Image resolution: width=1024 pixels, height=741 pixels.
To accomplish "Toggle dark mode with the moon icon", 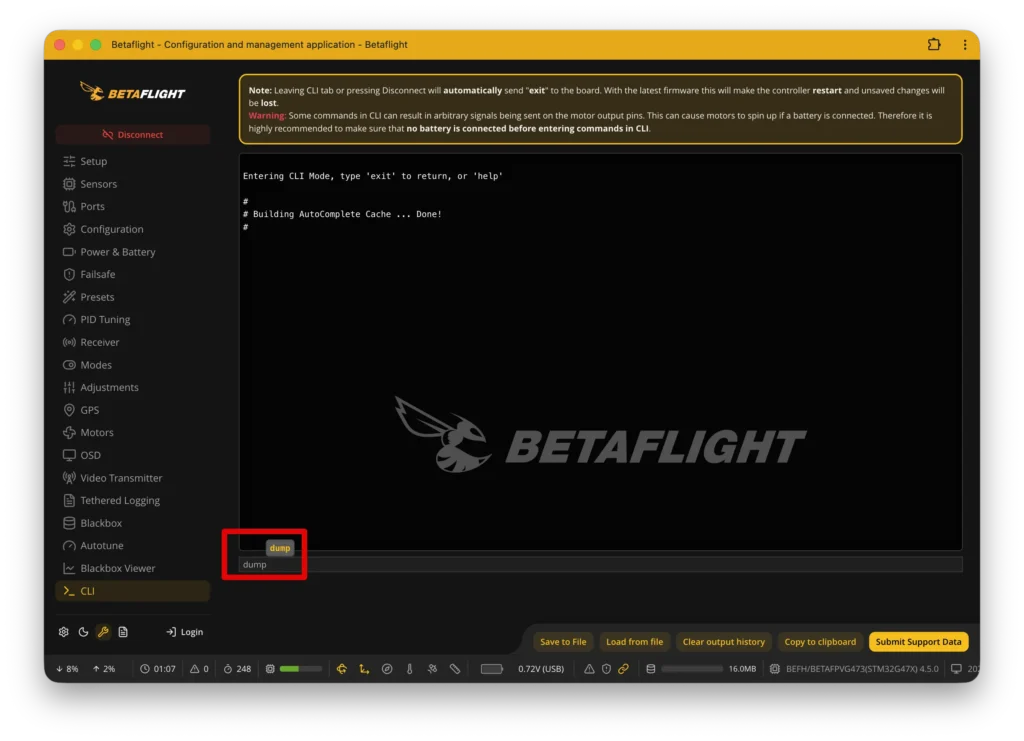I will point(84,632).
